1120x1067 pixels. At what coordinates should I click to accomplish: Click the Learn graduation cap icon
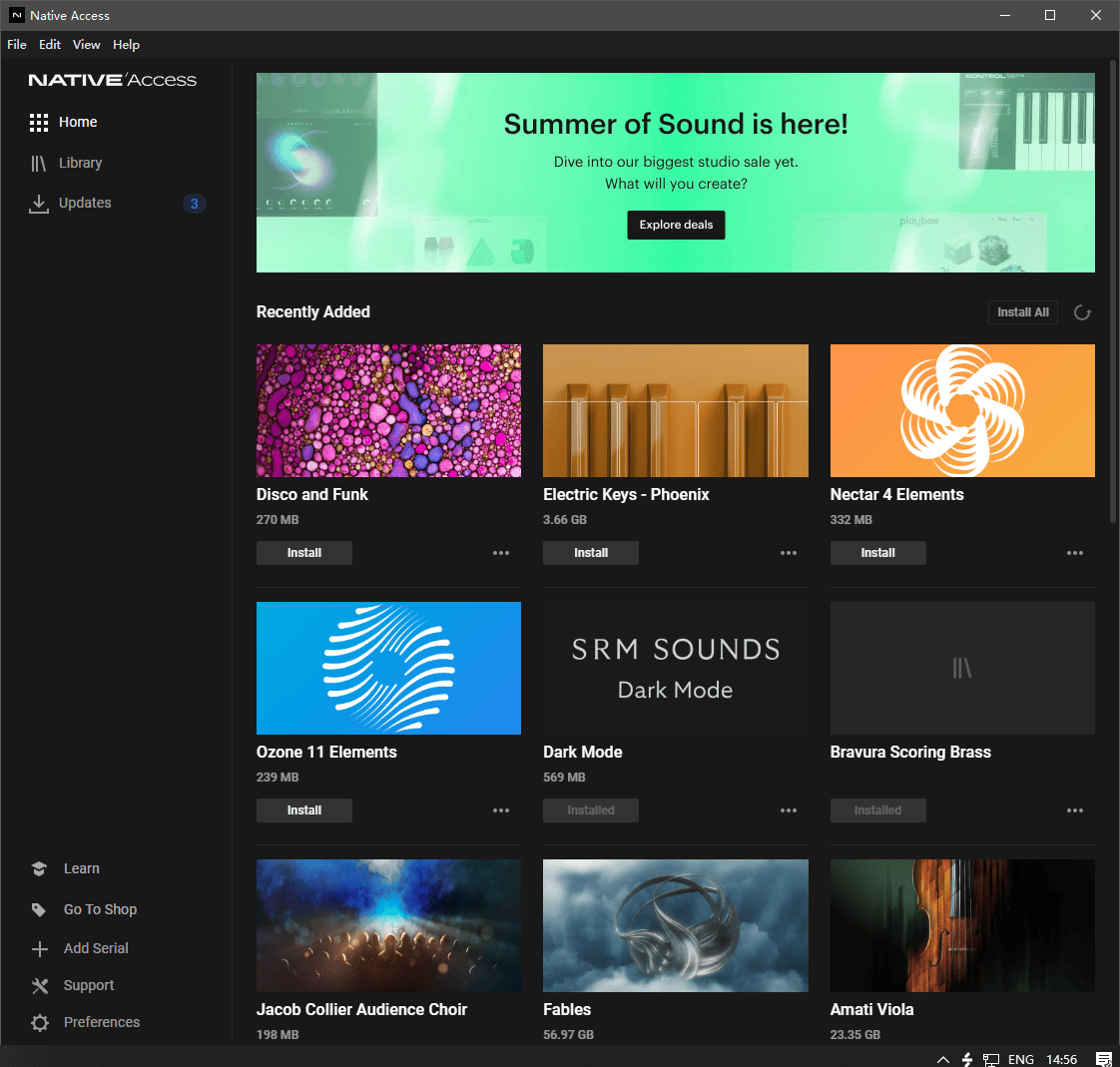[x=39, y=868]
